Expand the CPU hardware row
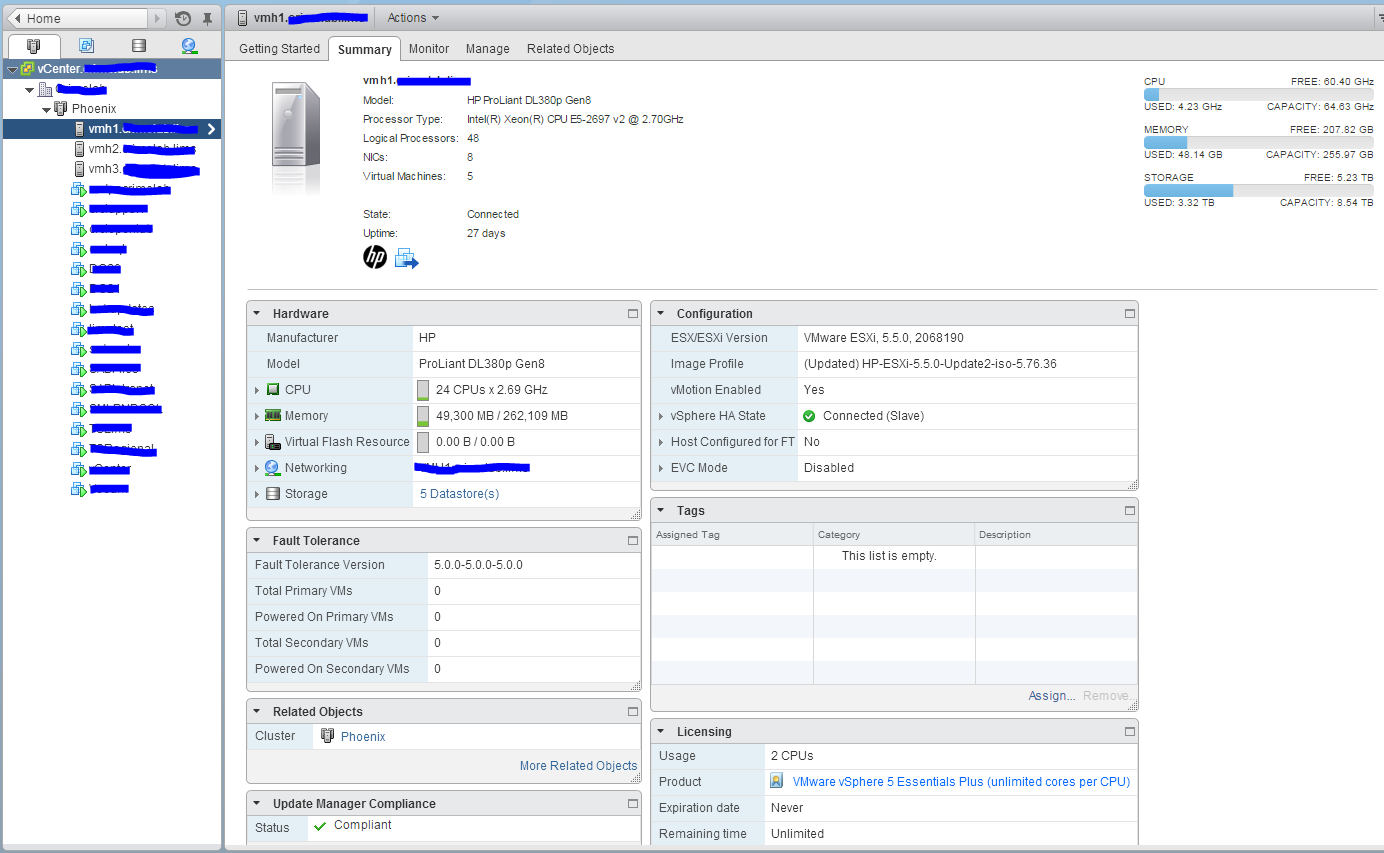The image size is (1384, 853). pos(258,390)
